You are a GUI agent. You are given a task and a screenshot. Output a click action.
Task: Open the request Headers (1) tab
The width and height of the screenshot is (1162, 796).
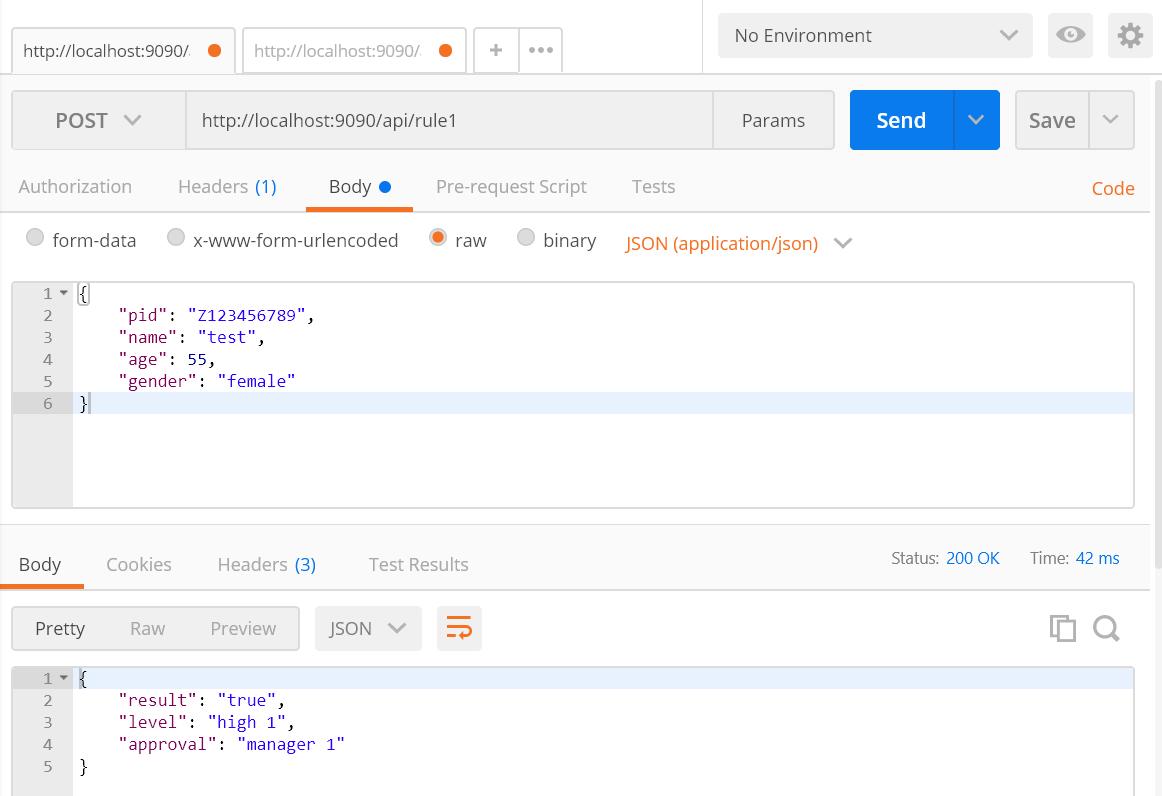click(227, 187)
